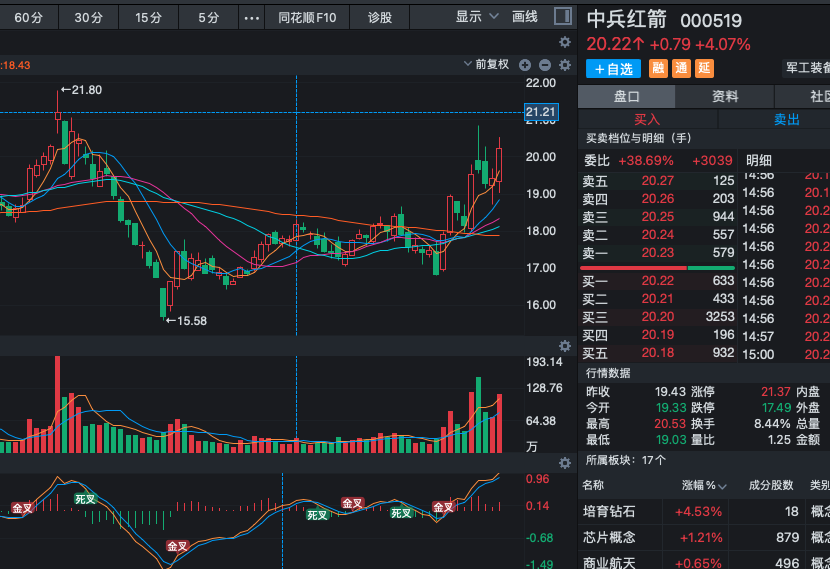Click the 委比 +38.69% value

[x=646, y=160]
